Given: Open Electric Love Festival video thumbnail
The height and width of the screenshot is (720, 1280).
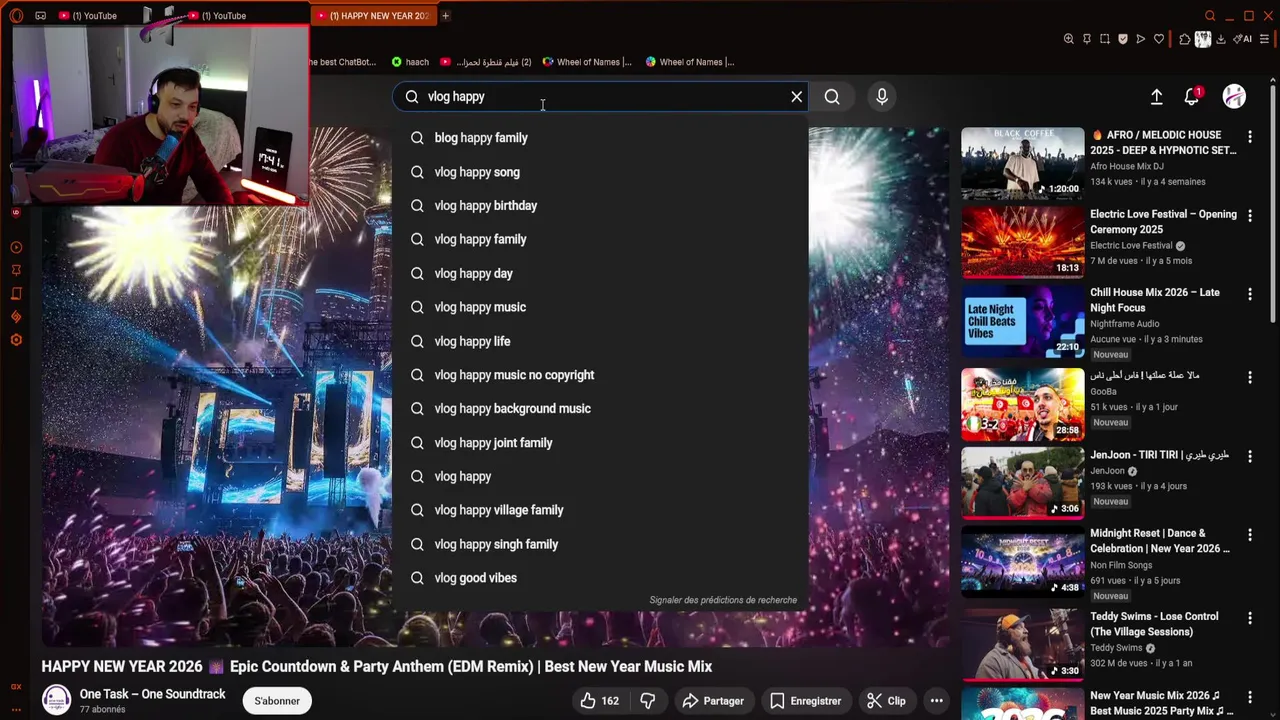Looking at the screenshot, I should click(x=1022, y=242).
